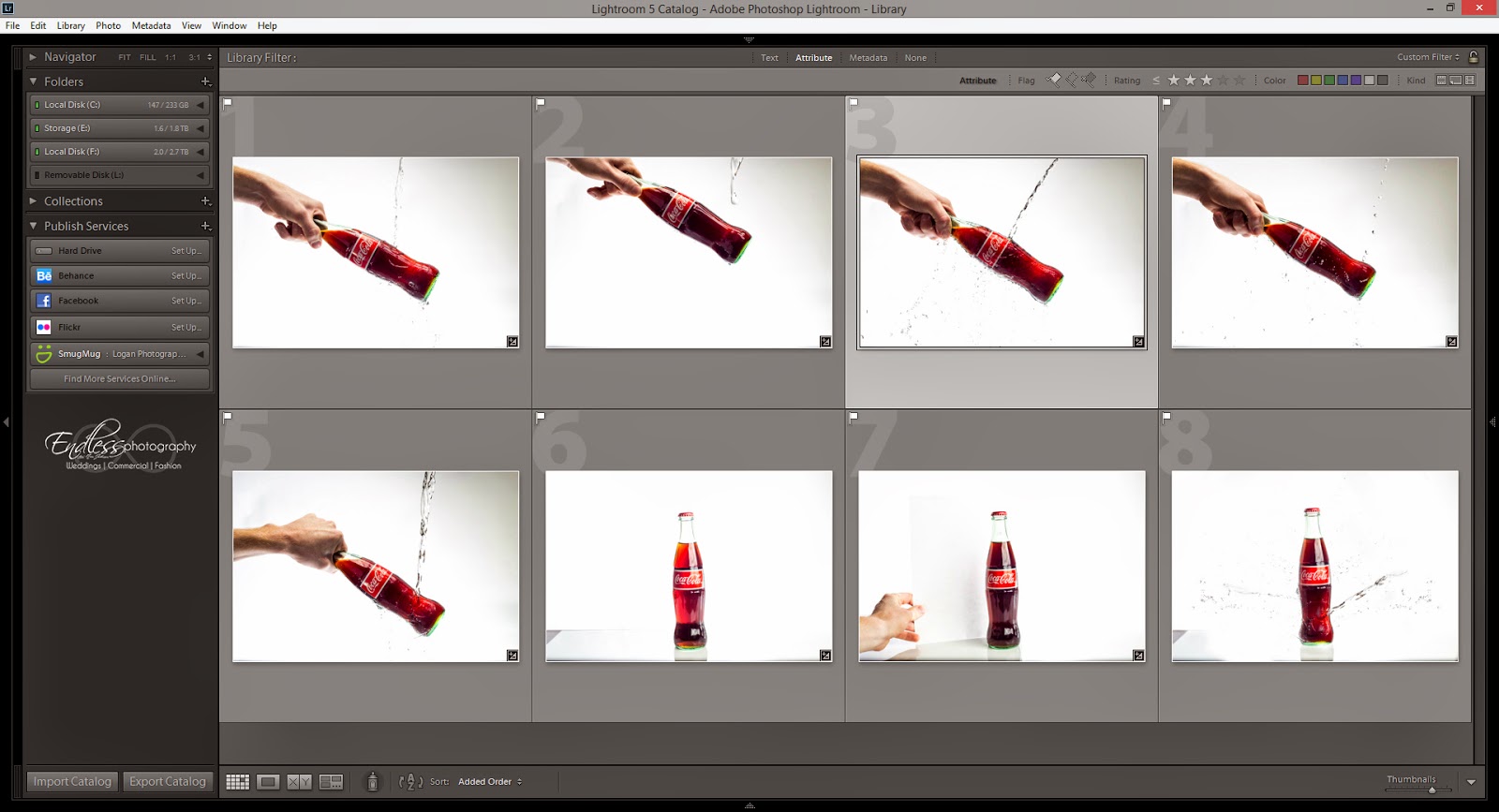Open the File menu

tap(12, 25)
